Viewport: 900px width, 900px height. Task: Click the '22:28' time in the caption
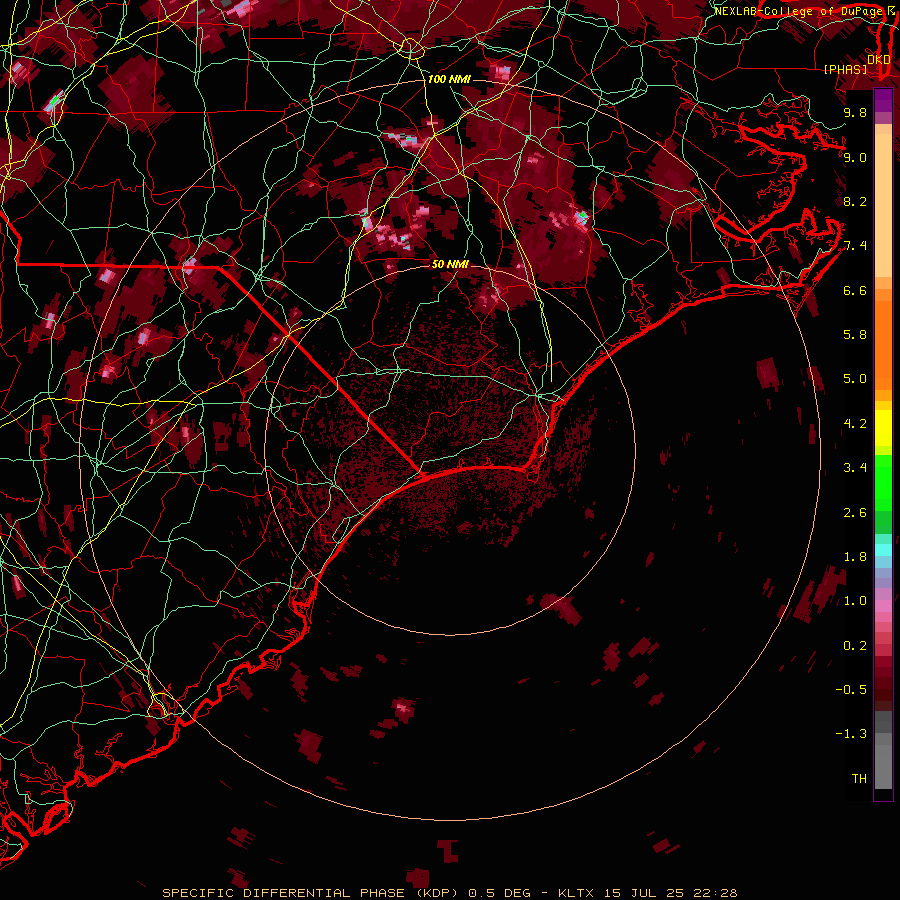tap(715, 893)
